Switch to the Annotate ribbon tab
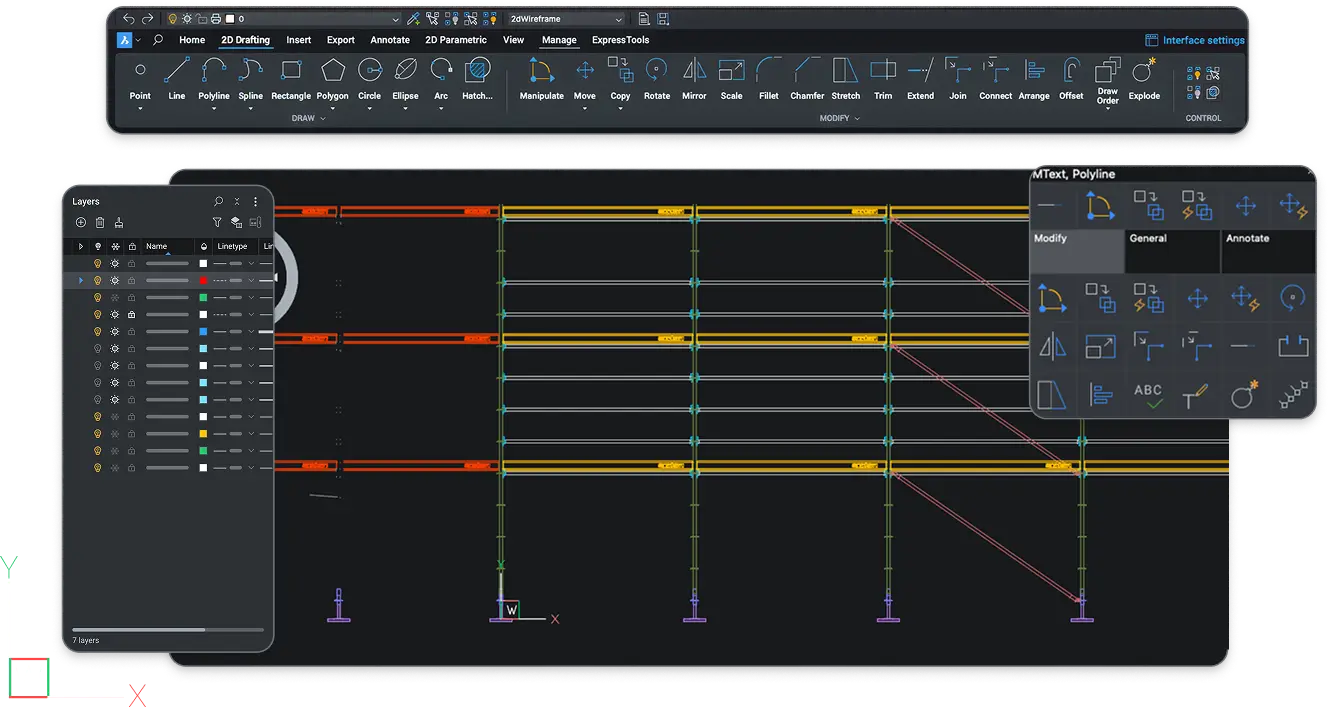 [390, 40]
